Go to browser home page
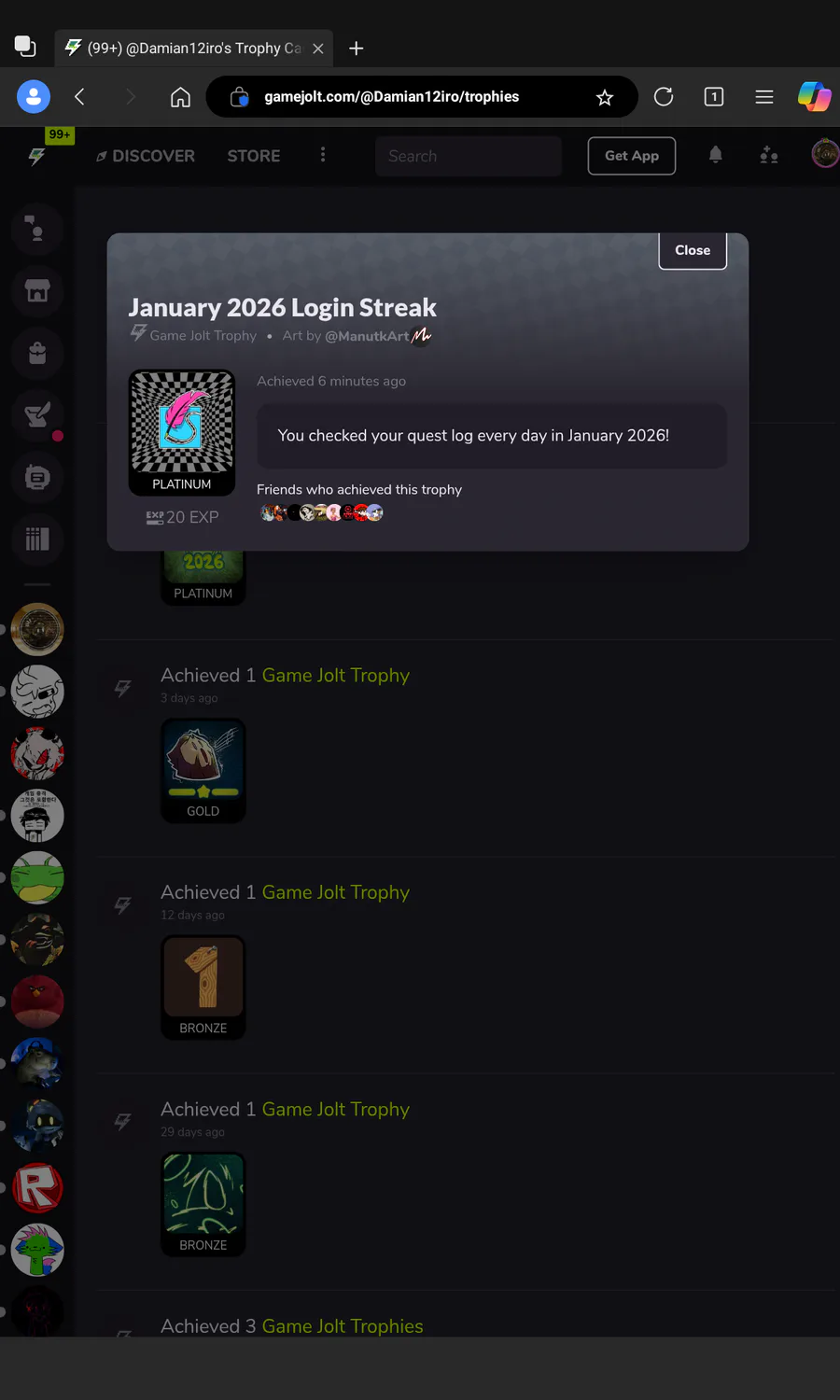Image resolution: width=840 pixels, height=1400 pixels. (x=180, y=97)
